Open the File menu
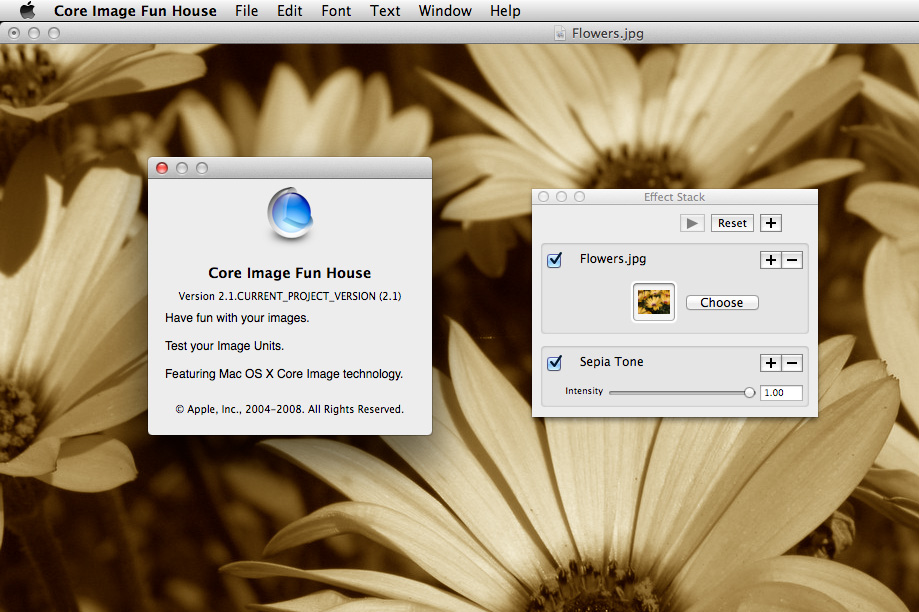Image resolution: width=919 pixels, height=612 pixels. click(246, 11)
